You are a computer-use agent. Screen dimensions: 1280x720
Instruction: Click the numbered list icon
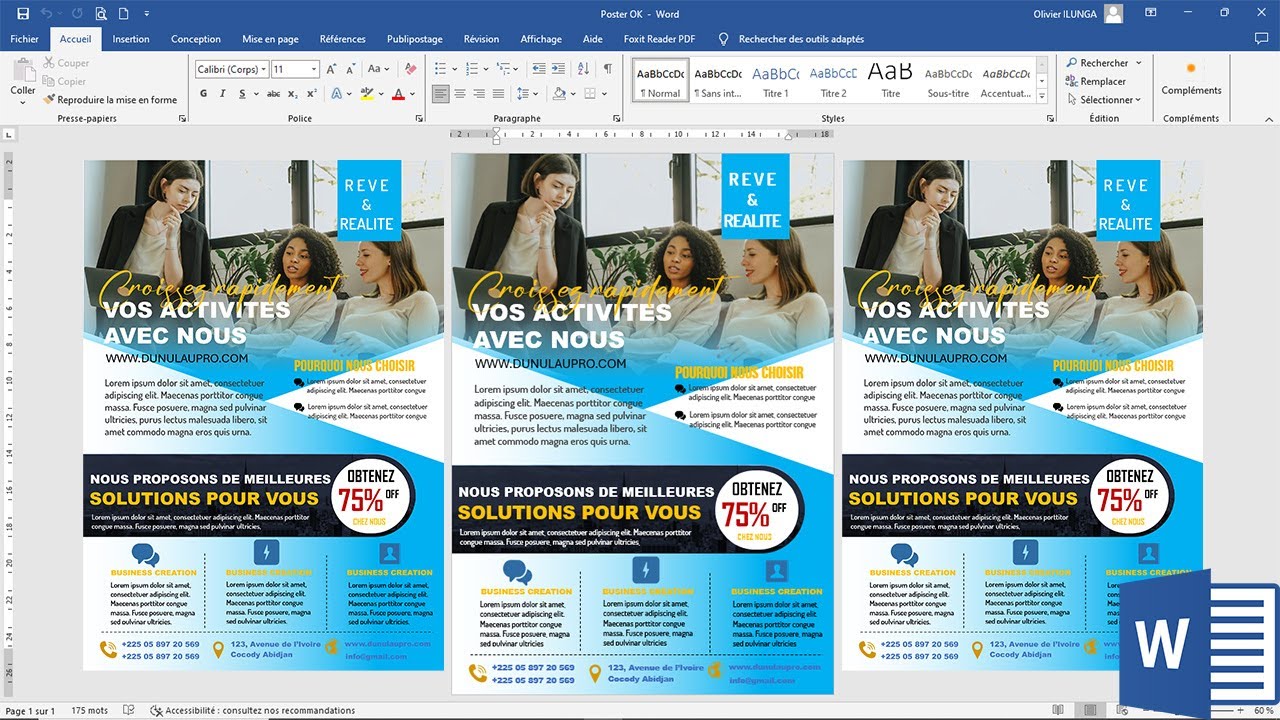point(470,69)
